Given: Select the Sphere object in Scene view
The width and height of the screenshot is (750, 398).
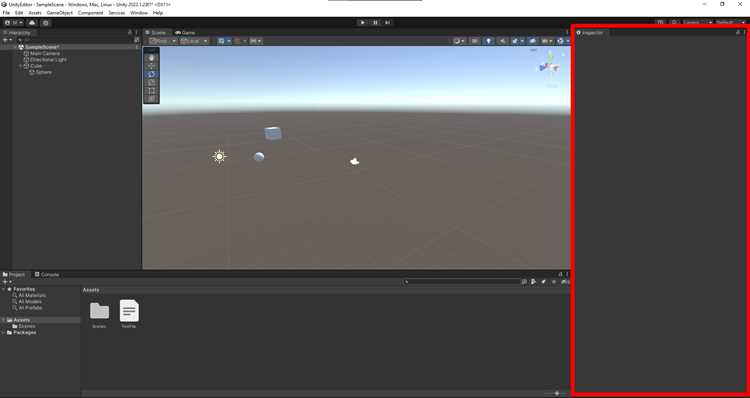Looking at the screenshot, I should [259, 156].
